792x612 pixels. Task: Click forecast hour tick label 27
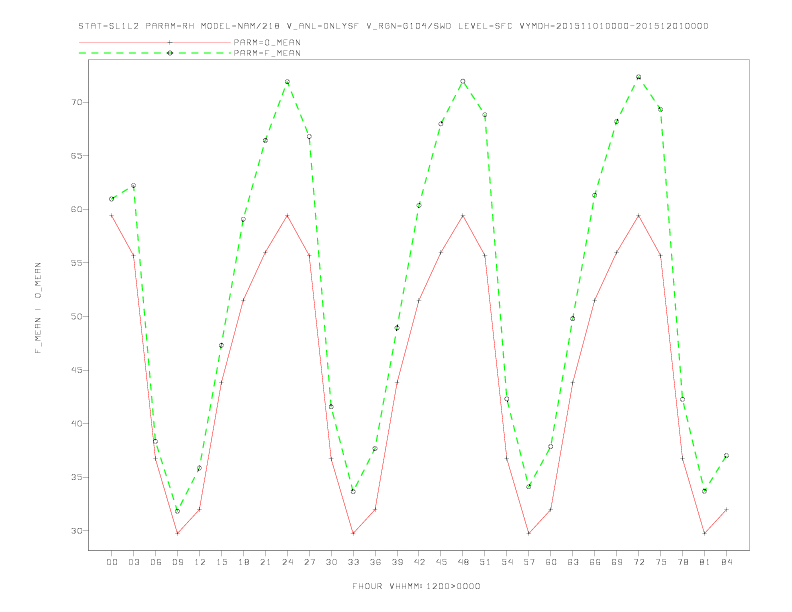309,562
